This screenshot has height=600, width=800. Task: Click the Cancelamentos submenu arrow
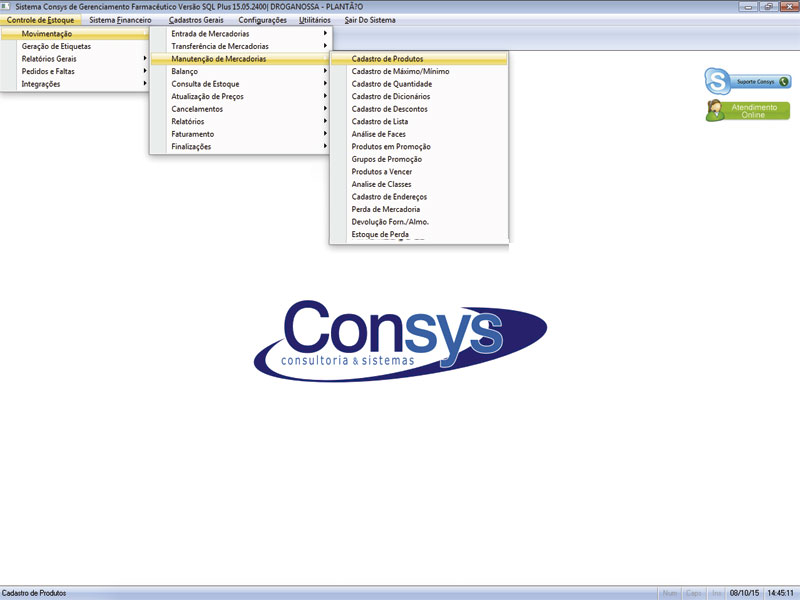325,108
